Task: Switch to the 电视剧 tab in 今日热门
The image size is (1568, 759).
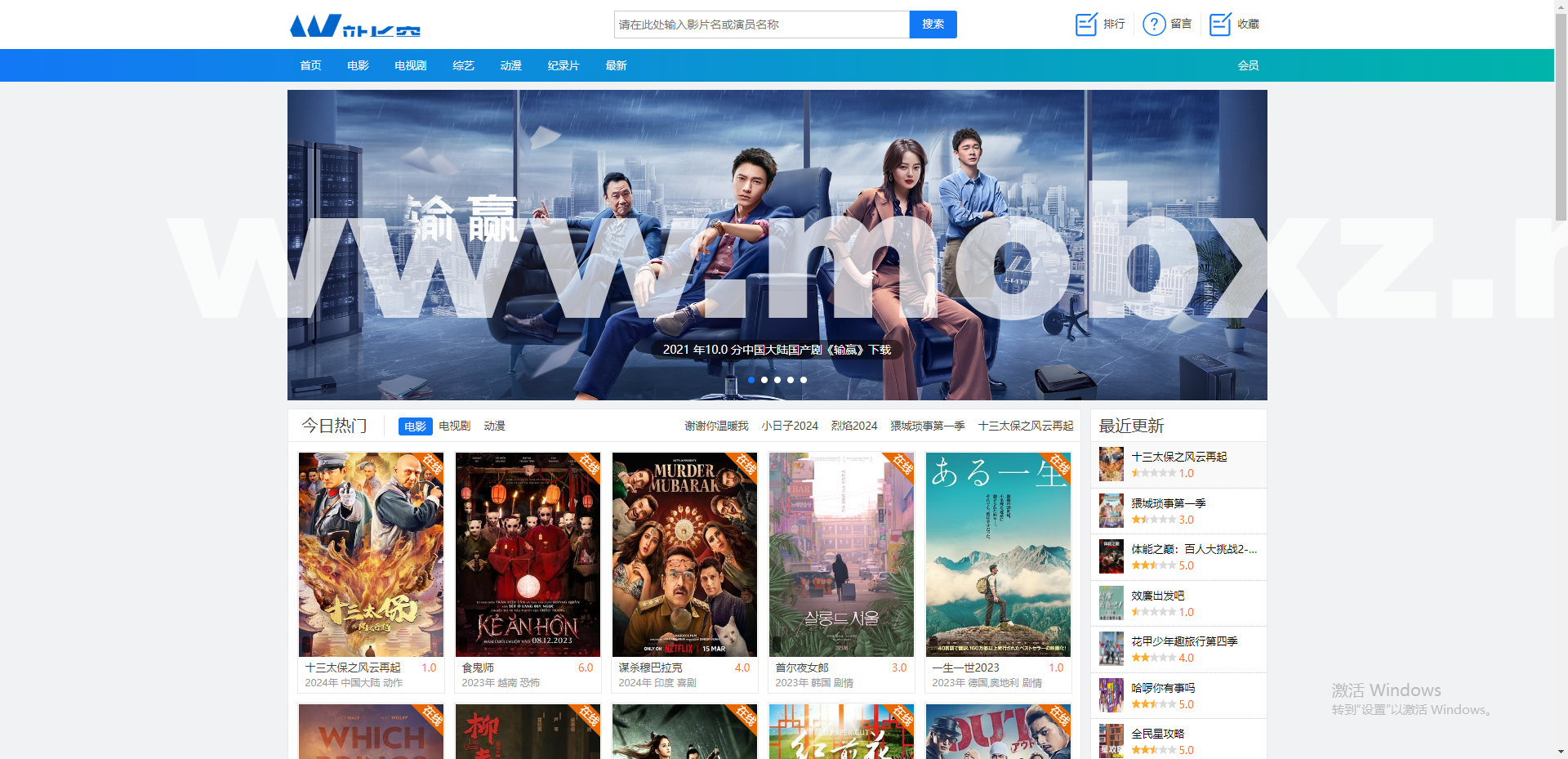Action: (x=455, y=426)
